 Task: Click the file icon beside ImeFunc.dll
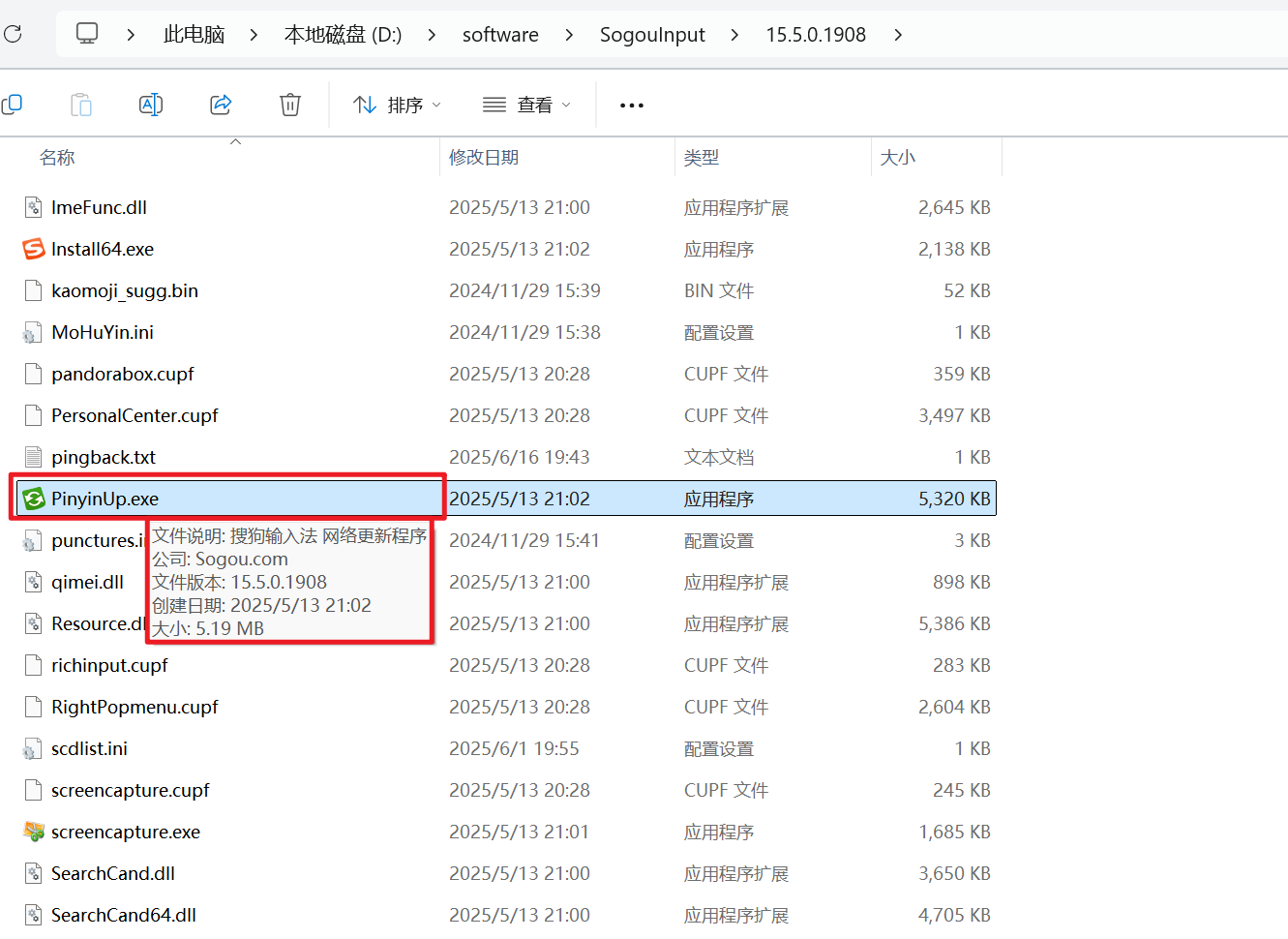click(x=34, y=207)
